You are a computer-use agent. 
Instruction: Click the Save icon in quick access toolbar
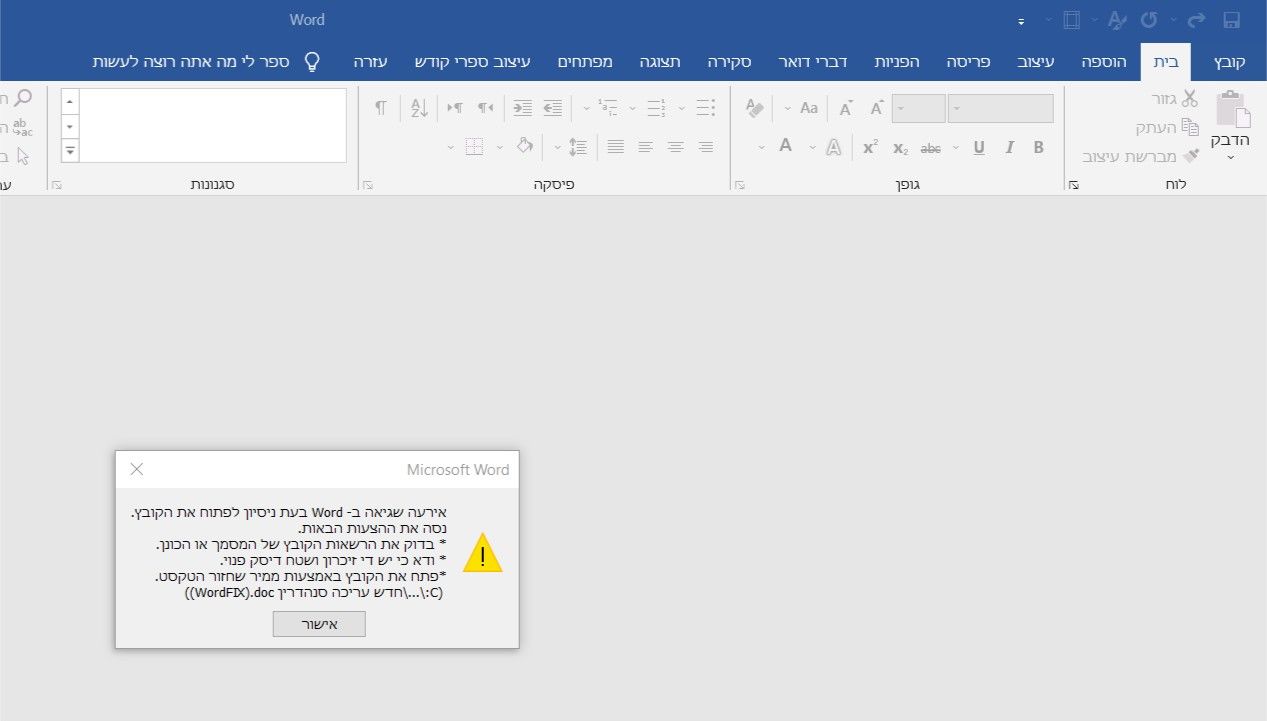point(1231,20)
